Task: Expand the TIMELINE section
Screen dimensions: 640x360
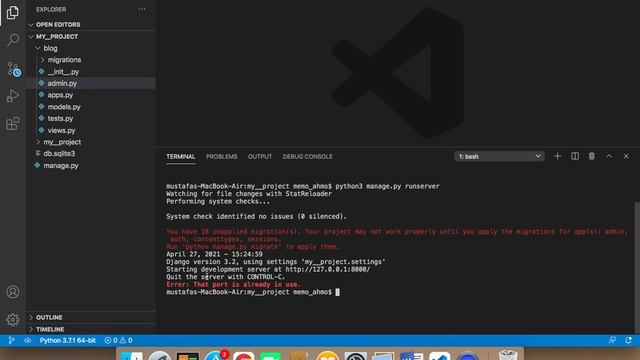Action: tap(50, 329)
